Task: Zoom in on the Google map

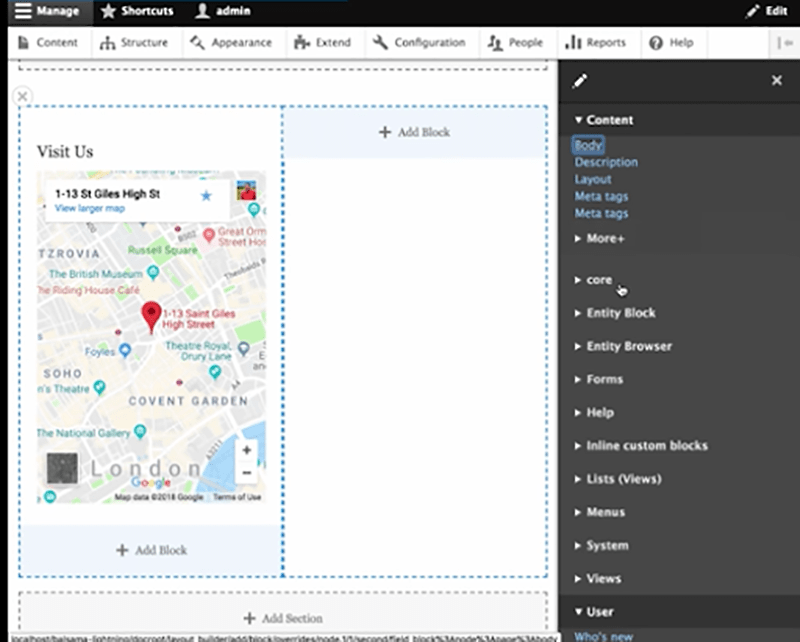Action: click(247, 451)
